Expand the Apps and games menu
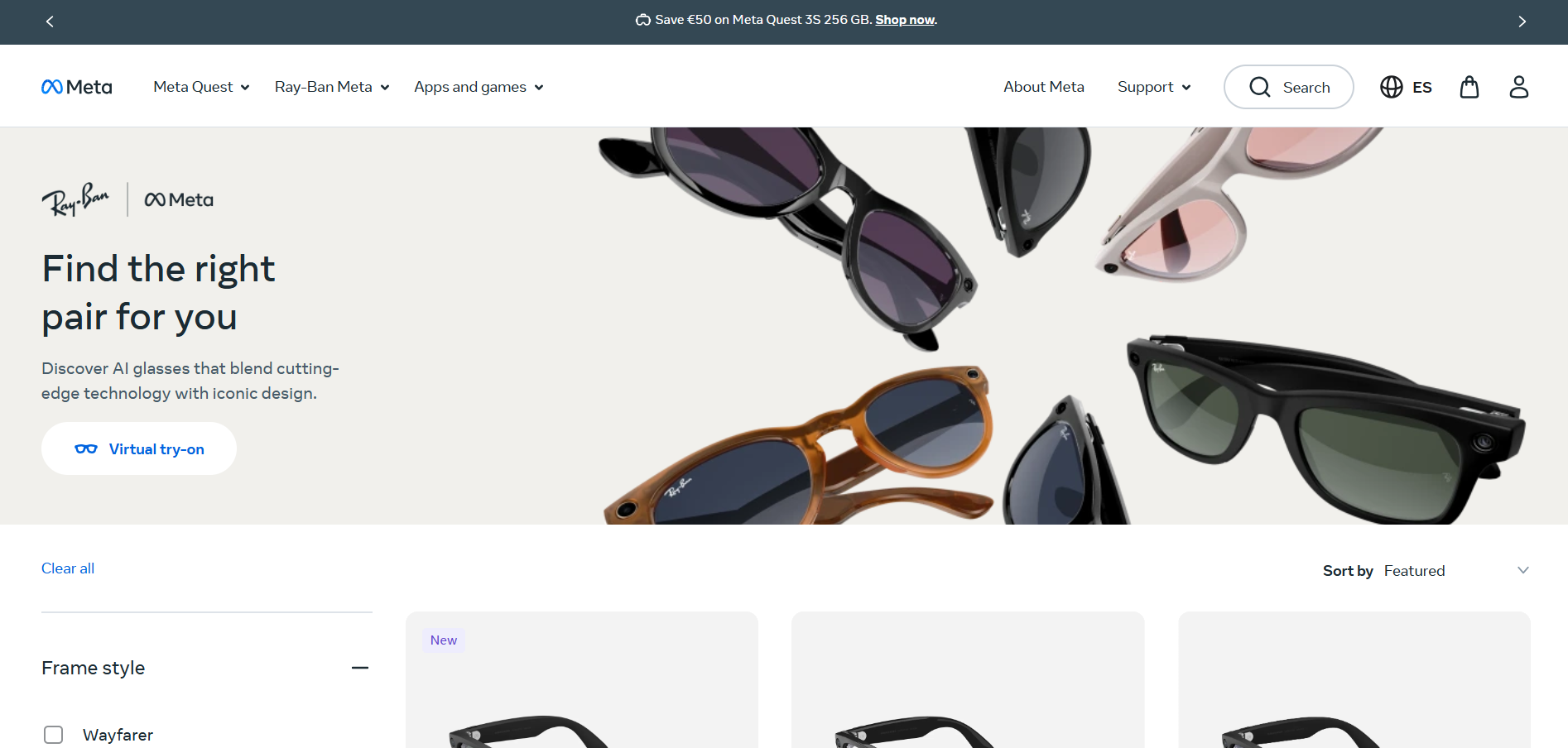The image size is (1568, 748). (x=479, y=87)
